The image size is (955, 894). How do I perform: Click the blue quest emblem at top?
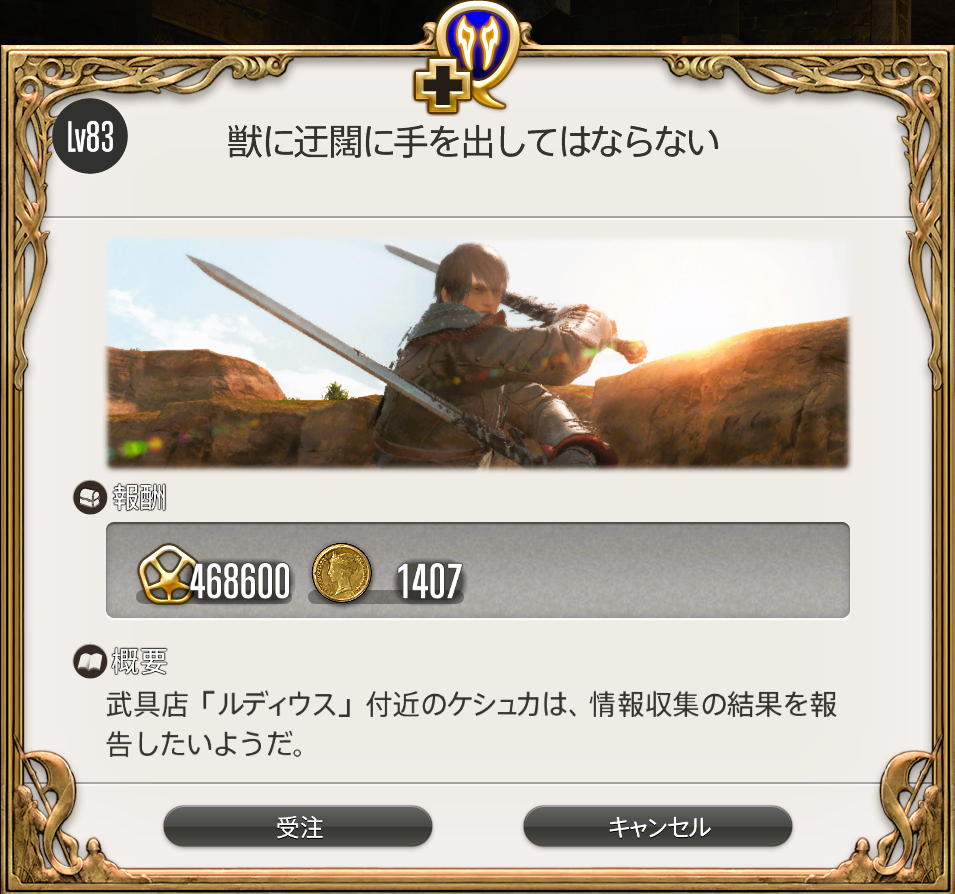pos(479,49)
